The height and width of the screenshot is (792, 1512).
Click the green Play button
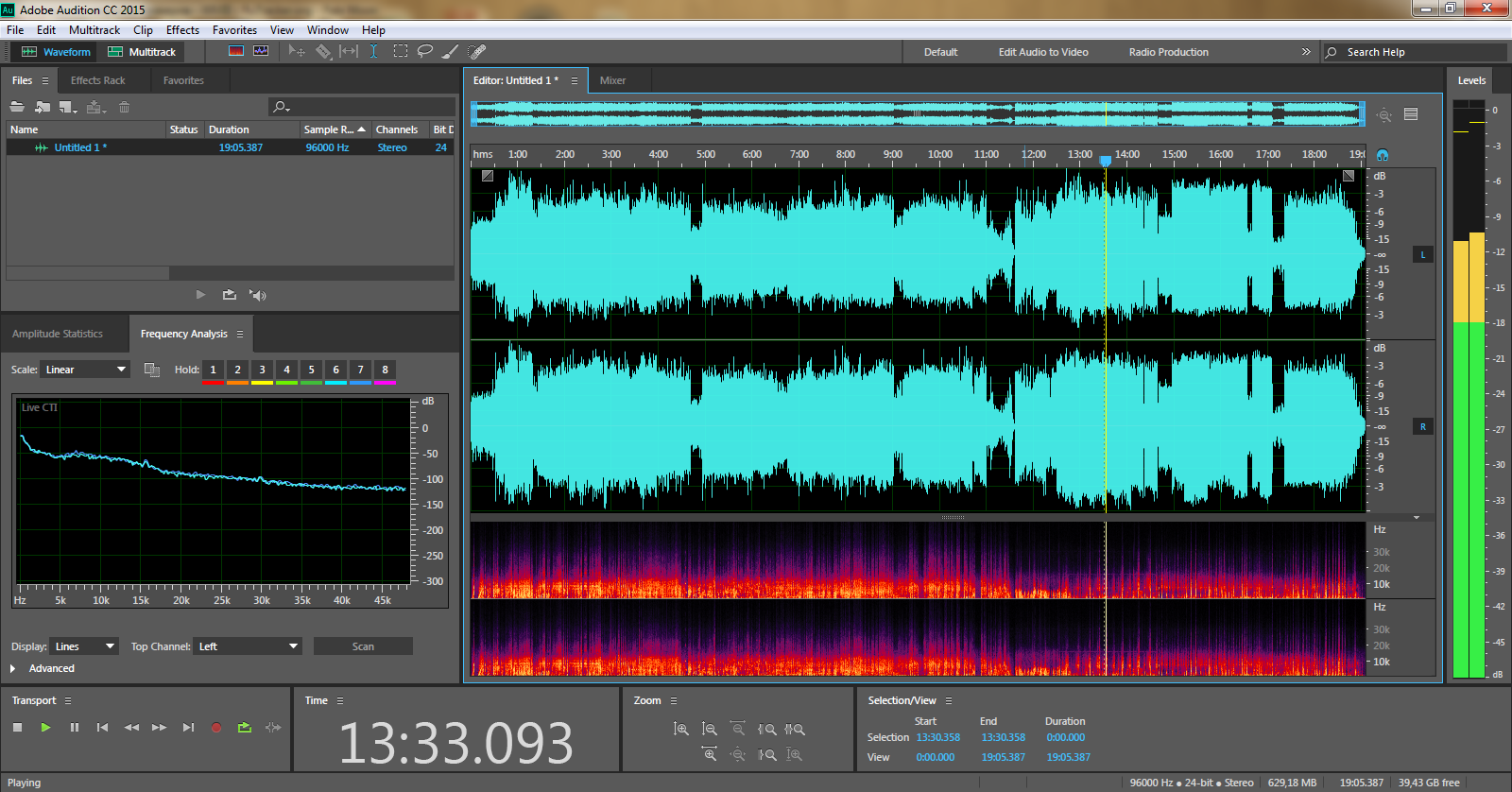point(45,727)
